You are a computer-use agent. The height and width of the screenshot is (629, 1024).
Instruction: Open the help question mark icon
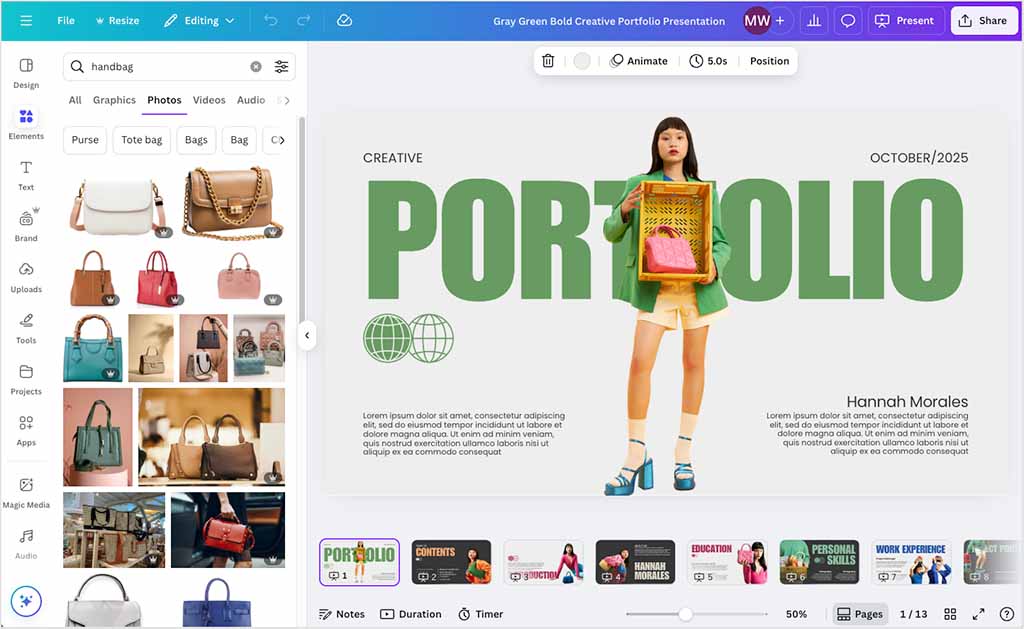point(1007,614)
